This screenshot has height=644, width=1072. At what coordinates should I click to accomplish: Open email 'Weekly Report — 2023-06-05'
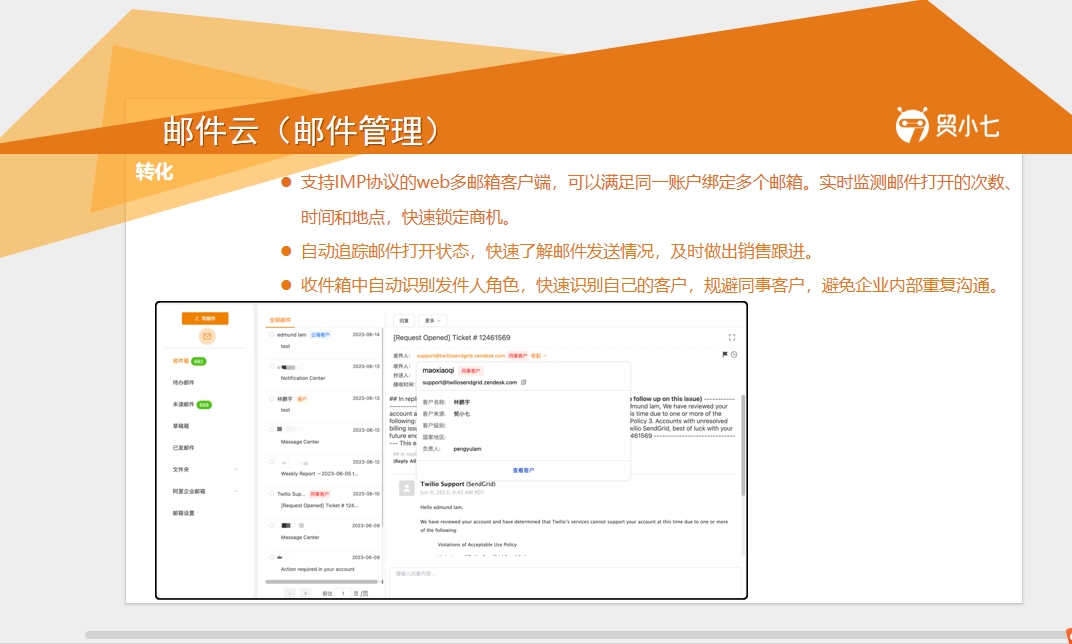pos(319,474)
